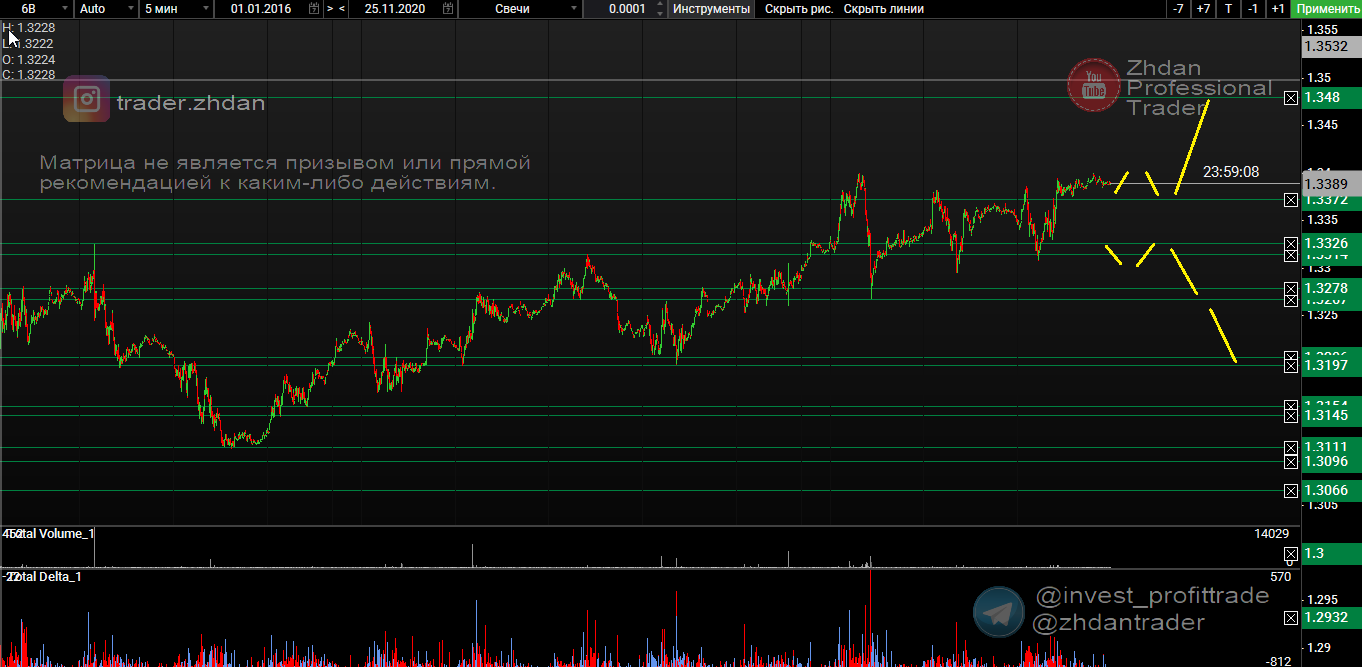Open the end date calendar picker

[x=447, y=9]
